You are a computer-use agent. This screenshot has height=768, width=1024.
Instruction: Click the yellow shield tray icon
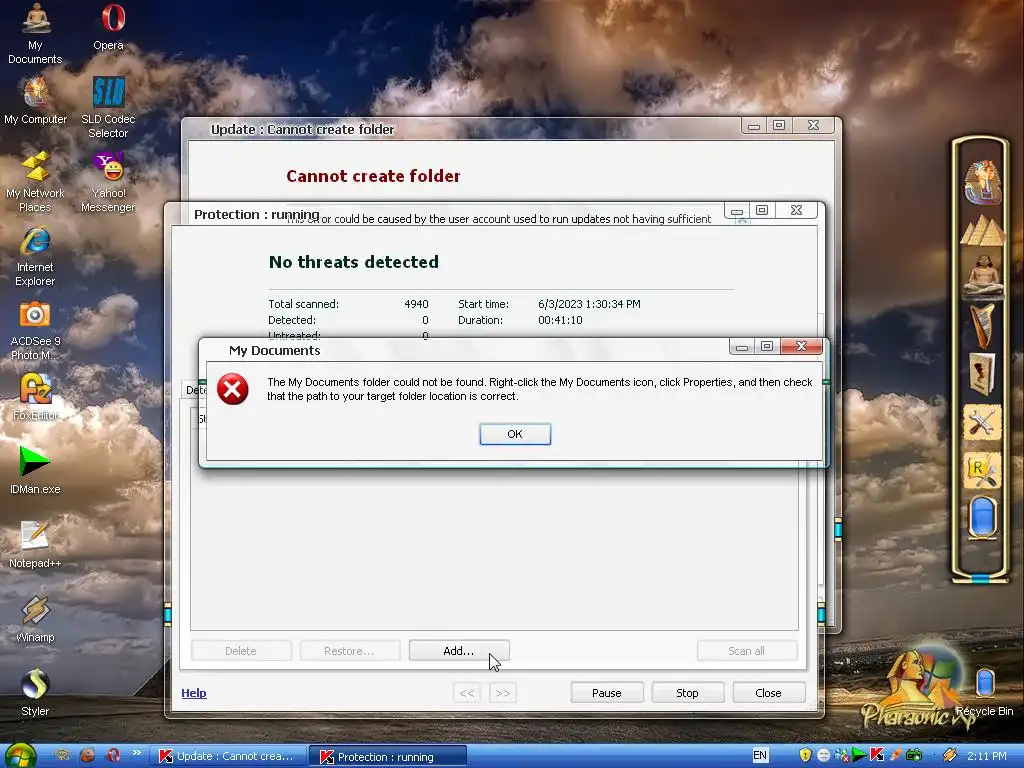pos(805,756)
